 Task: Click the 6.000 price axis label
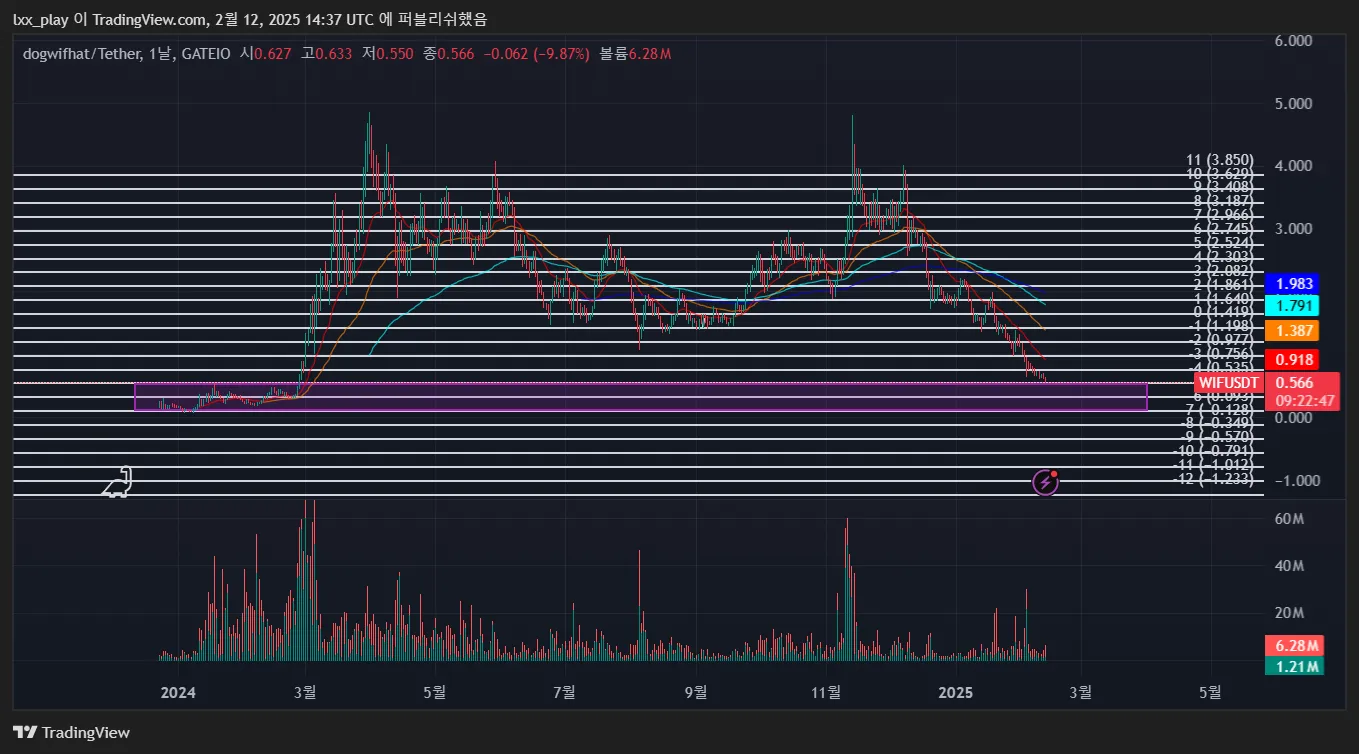point(1293,41)
